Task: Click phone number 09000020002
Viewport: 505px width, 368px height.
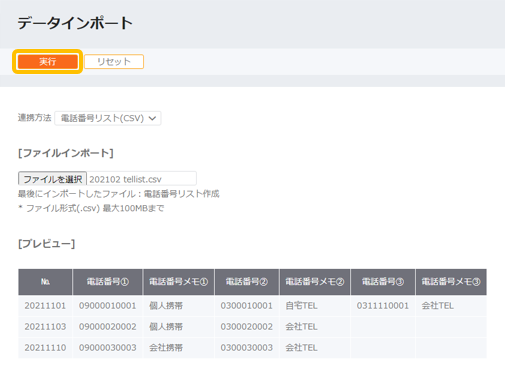Action: [107, 327]
